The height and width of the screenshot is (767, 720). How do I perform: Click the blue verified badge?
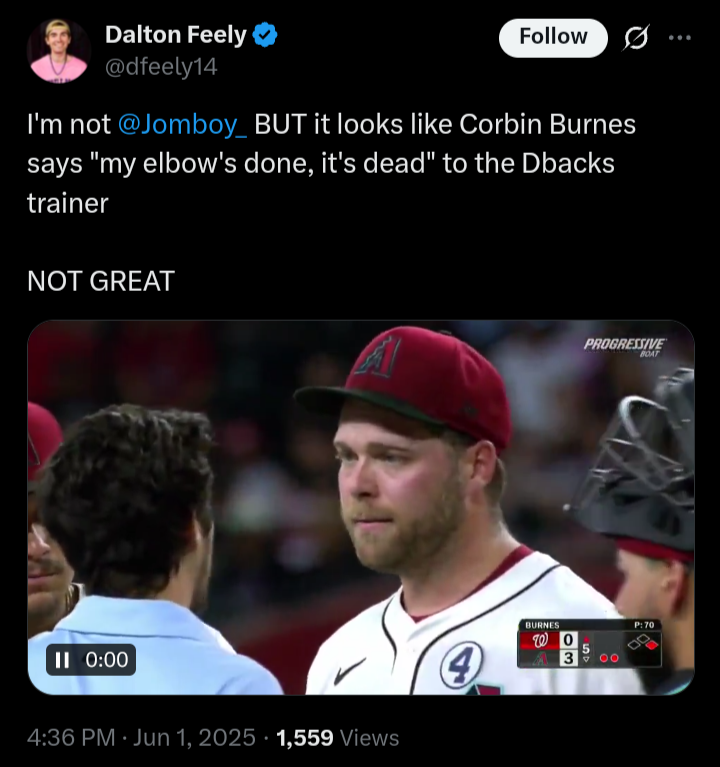[265, 35]
